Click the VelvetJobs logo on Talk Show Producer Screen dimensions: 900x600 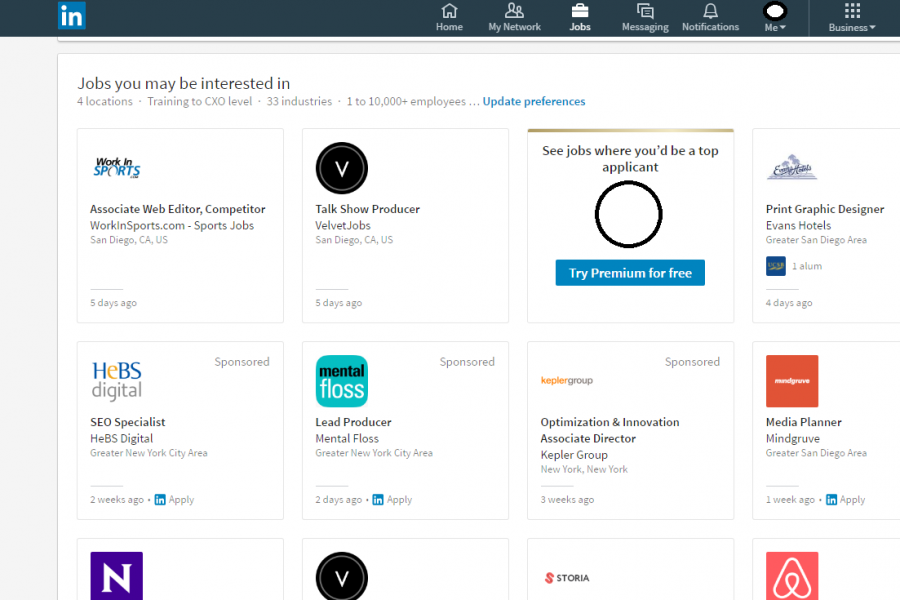(x=342, y=168)
